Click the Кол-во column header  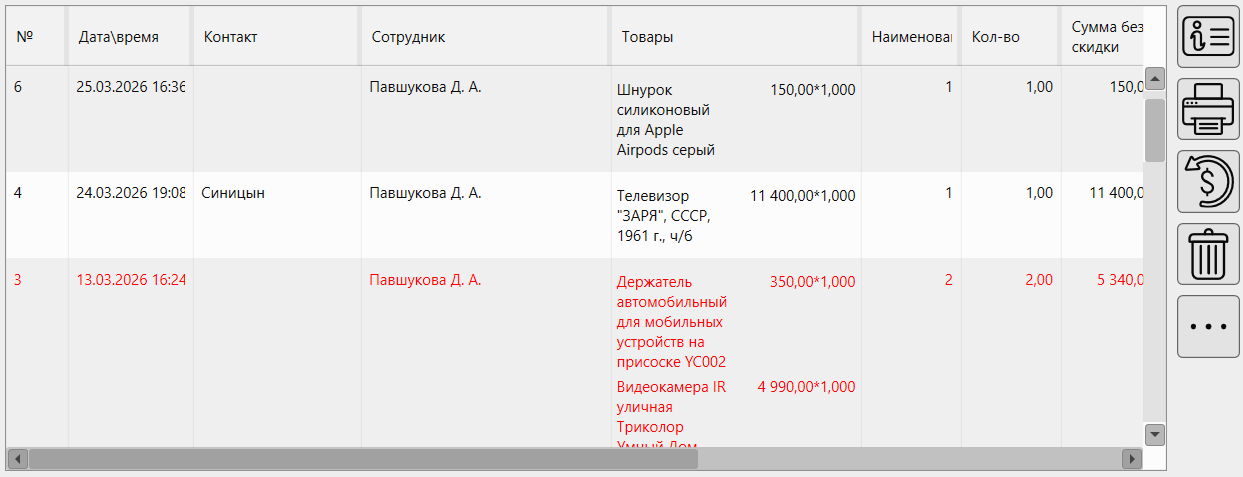click(995, 37)
